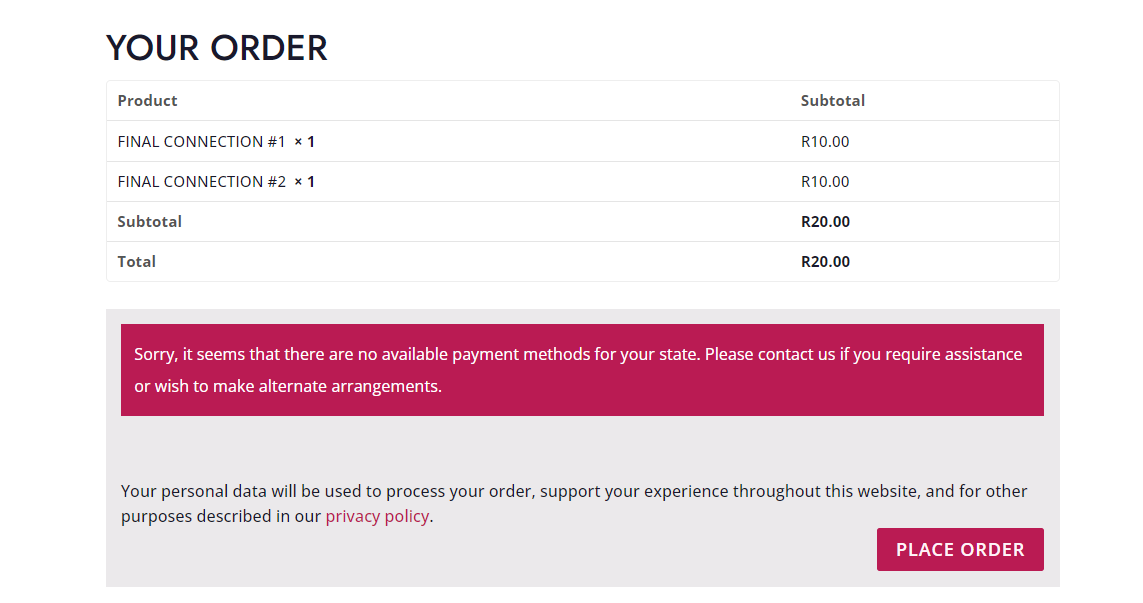Select the R10.00 price for FINAL CONNECTION #2
Screen dimensions: 1143x603
click(x=824, y=181)
